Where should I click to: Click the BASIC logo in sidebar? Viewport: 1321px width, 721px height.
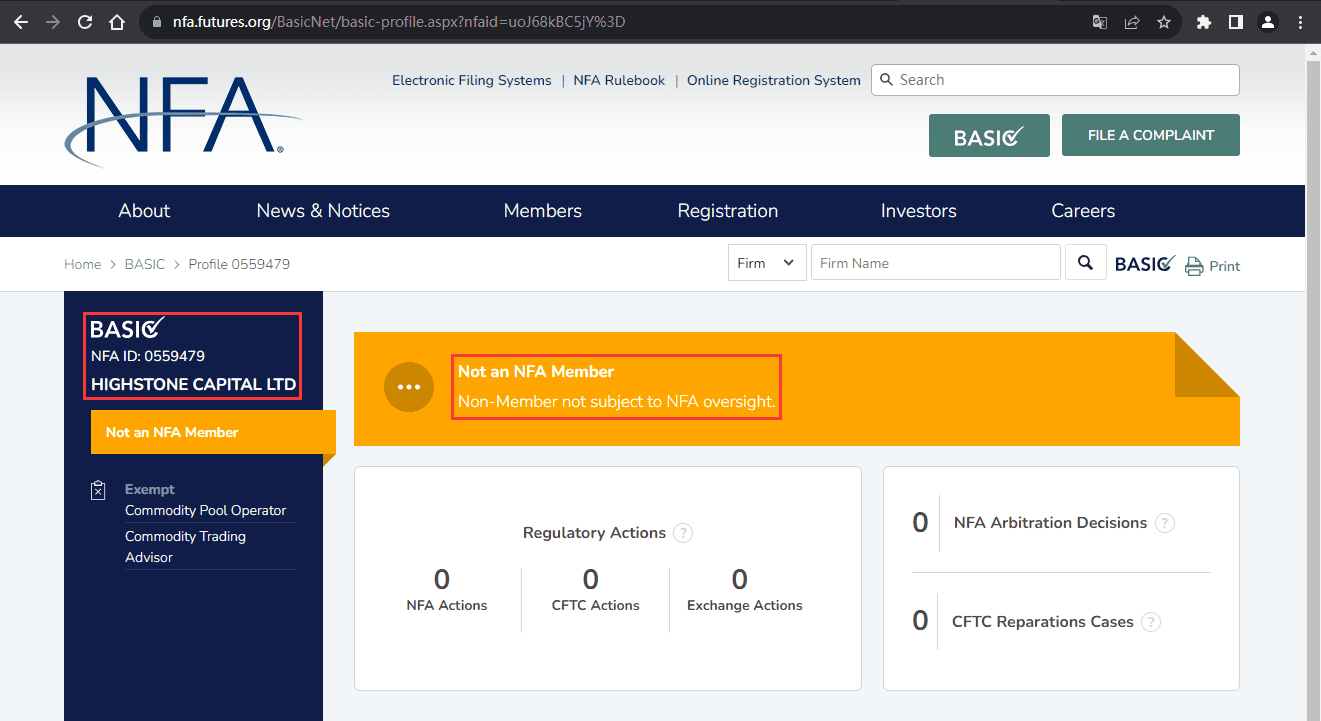[x=128, y=328]
